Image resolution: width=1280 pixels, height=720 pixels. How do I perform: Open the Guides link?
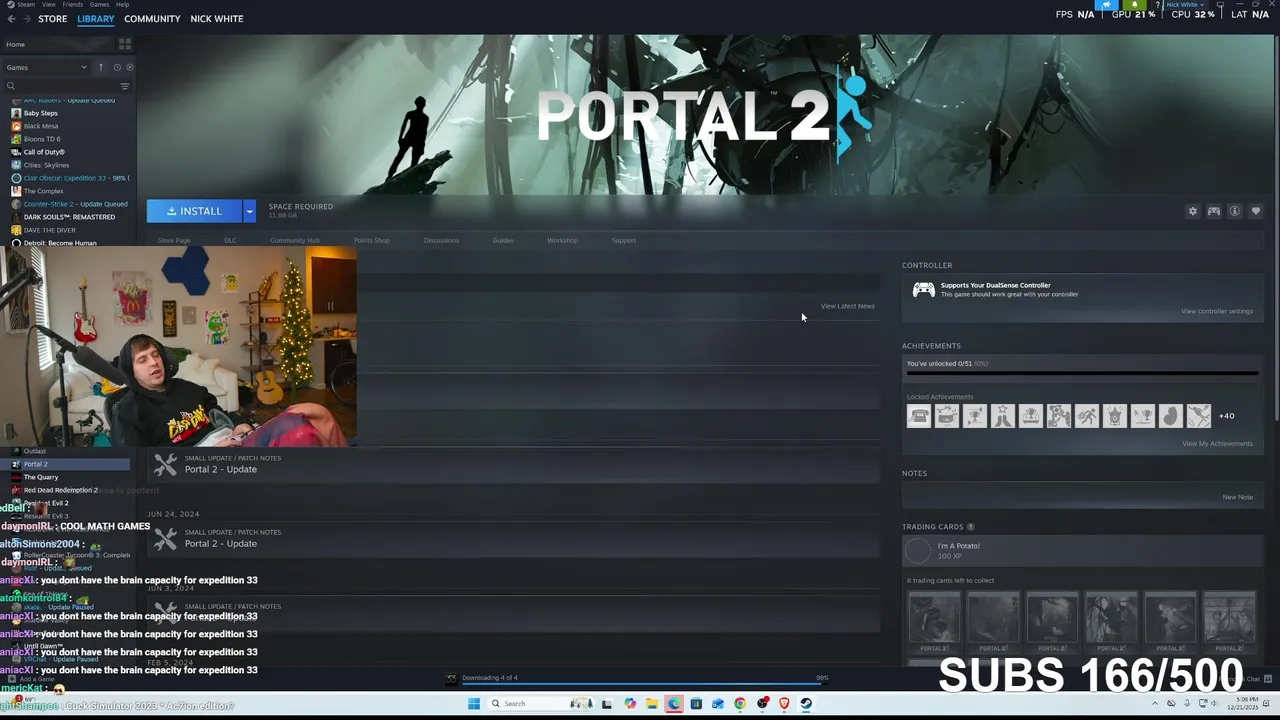[503, 240]
